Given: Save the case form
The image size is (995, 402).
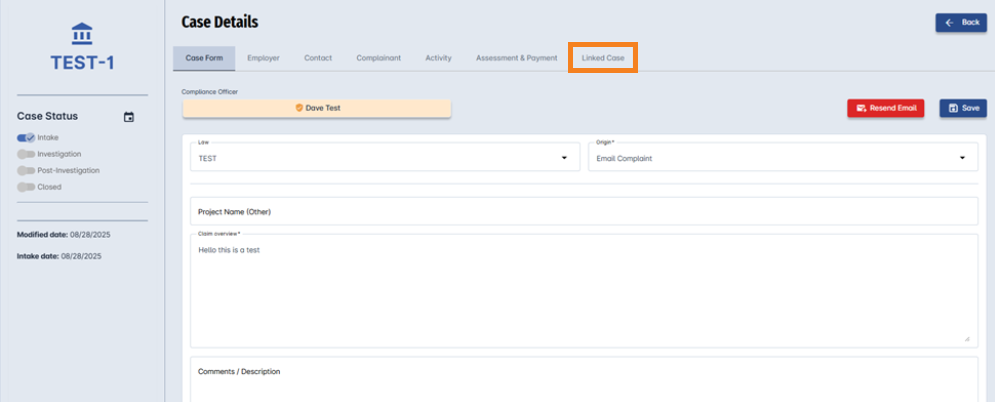Looking at the screenshot, I should pyautogui.click(x=963, y=108).
